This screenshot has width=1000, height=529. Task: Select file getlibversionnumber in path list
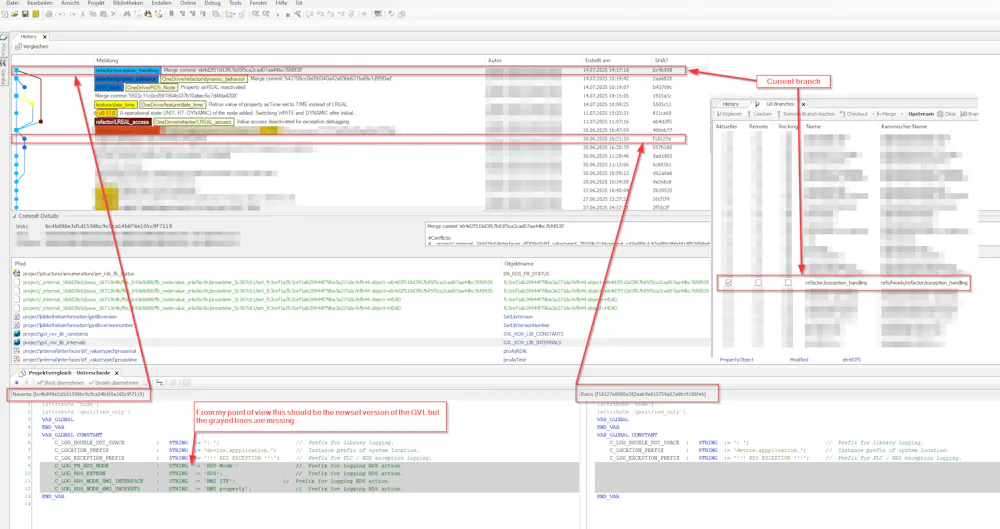pos(78,325)
